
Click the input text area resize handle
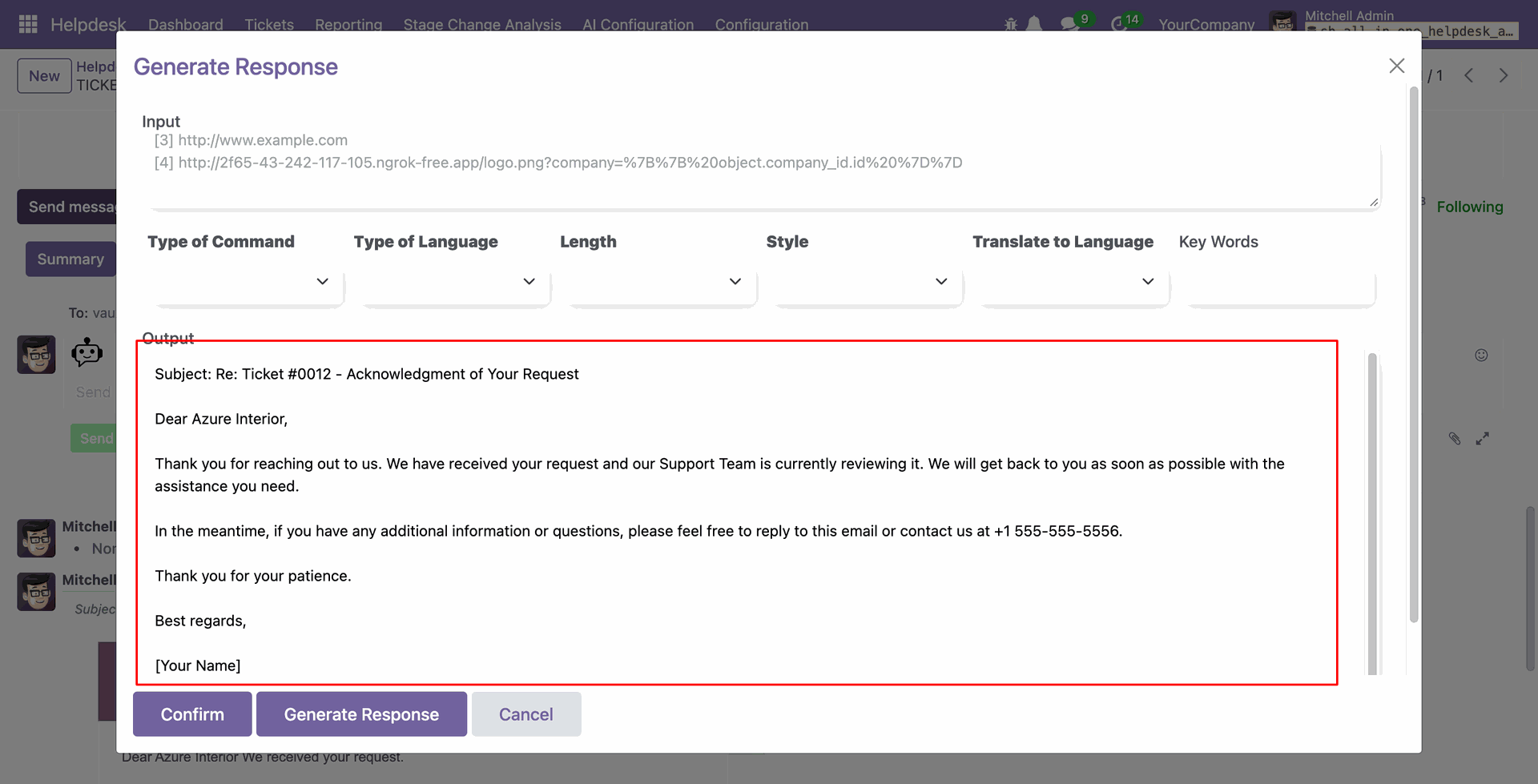(x=1374, y=203)
